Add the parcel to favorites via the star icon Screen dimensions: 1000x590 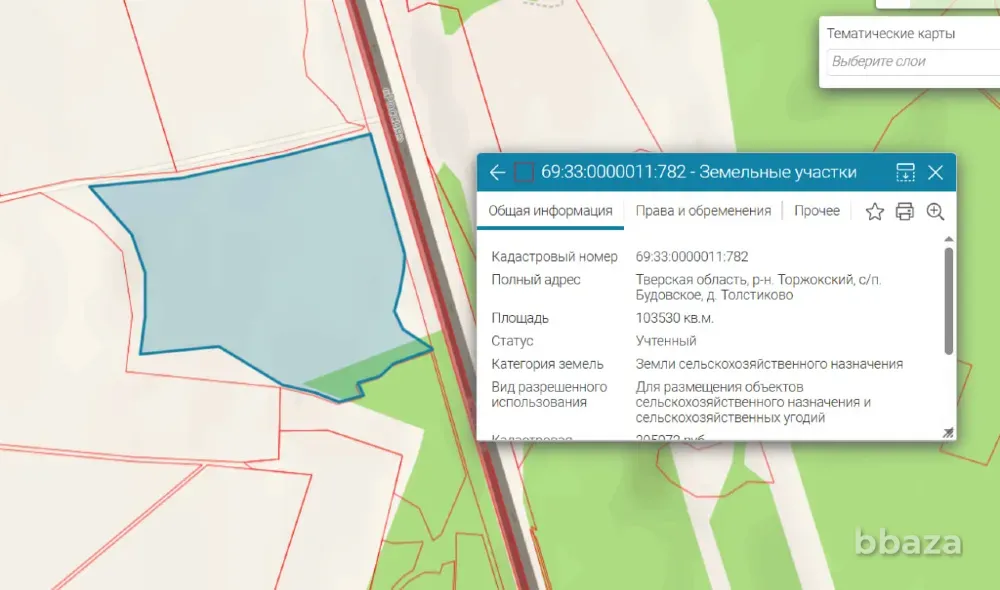[x=874, y=211]
